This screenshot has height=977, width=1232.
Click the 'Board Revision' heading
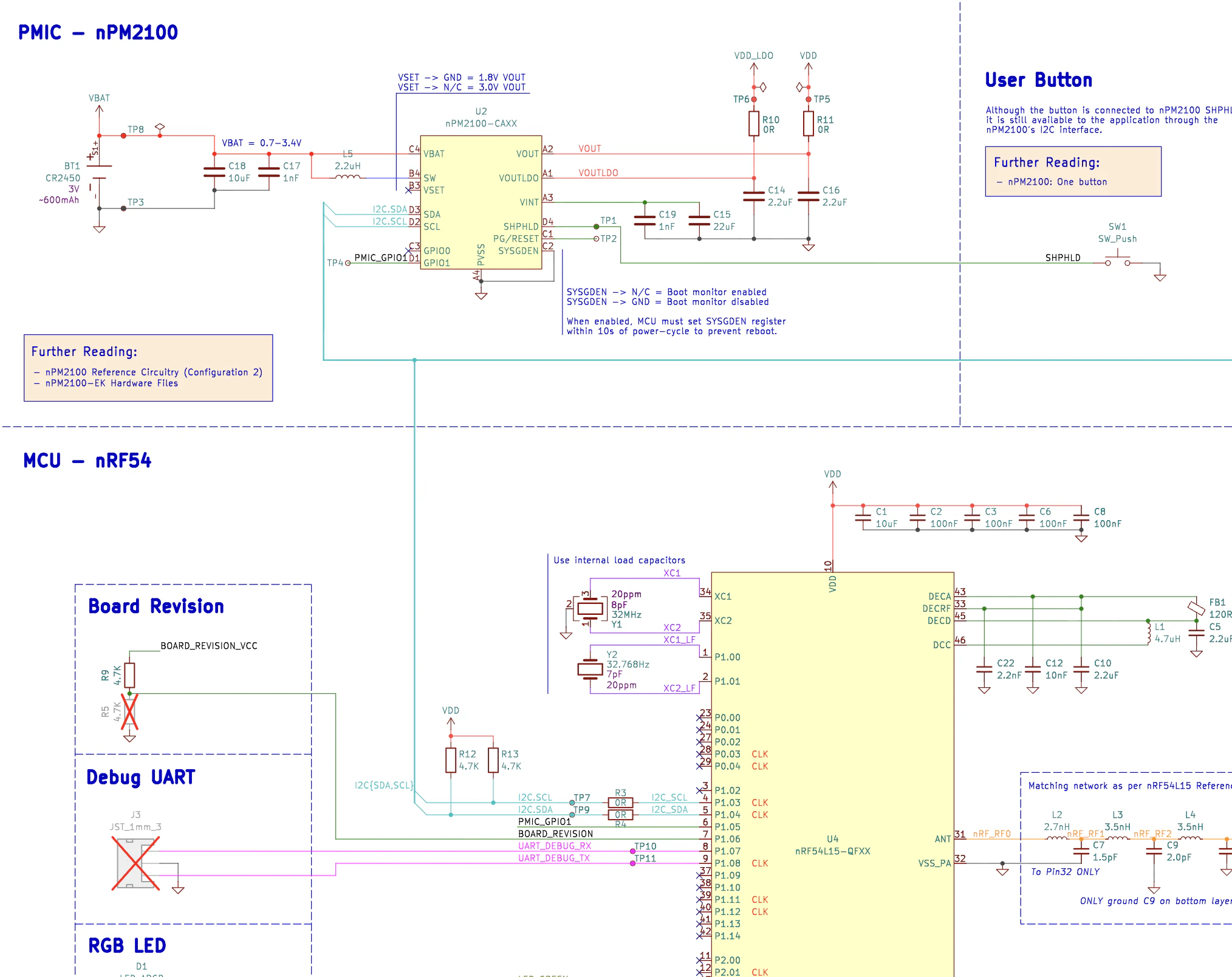point(156,606)
